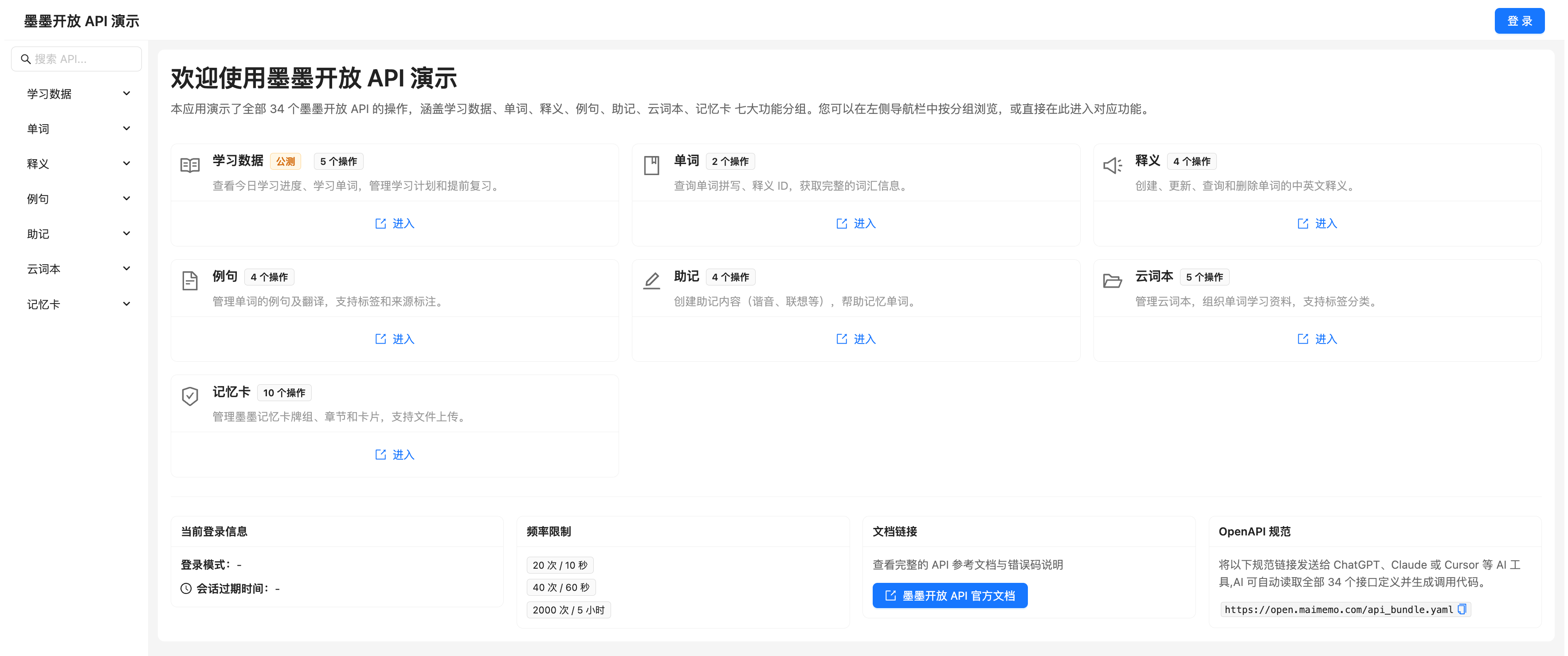Click 进入 on the 学习数据 card
1568x656 pixels.
pyautogui.click(x=394, y=223)
